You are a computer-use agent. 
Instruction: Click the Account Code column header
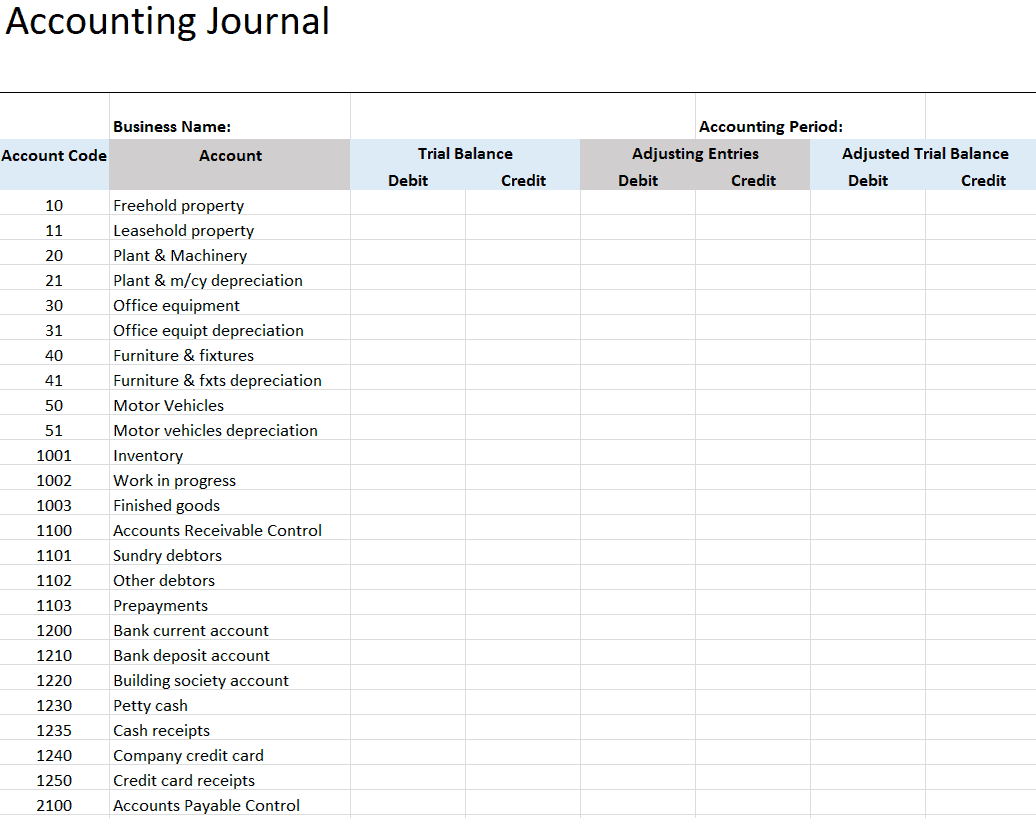tap(54, 156)
